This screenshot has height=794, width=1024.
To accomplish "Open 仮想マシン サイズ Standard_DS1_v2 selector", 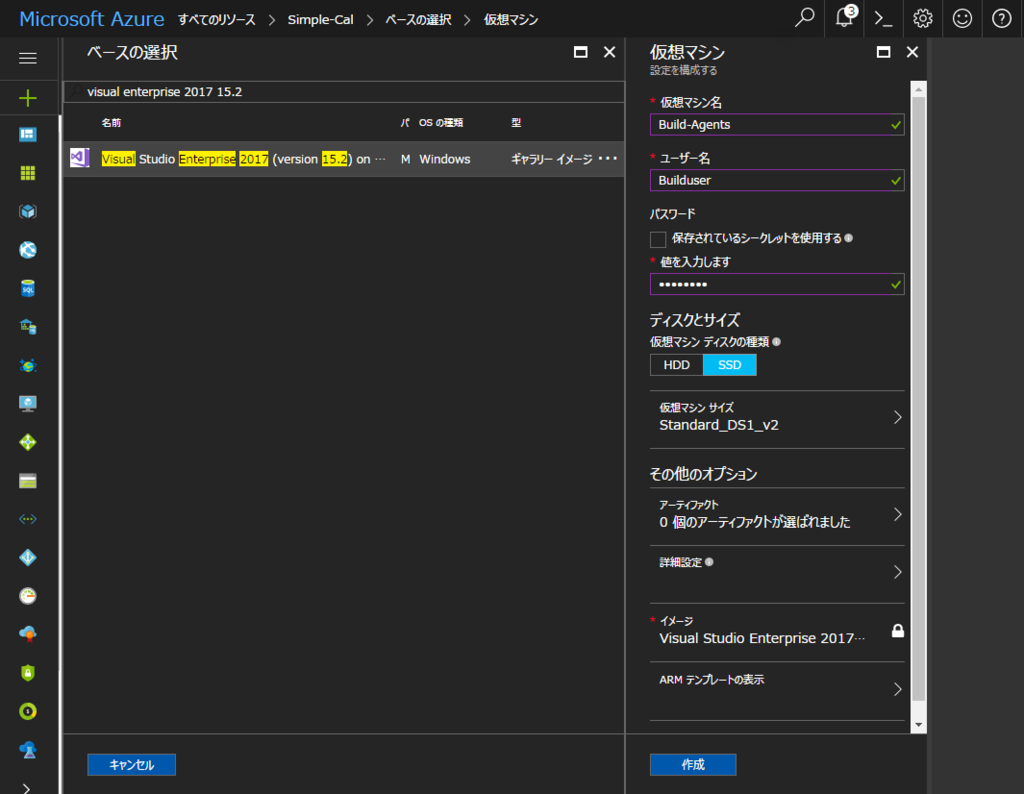I will (777, 417).
